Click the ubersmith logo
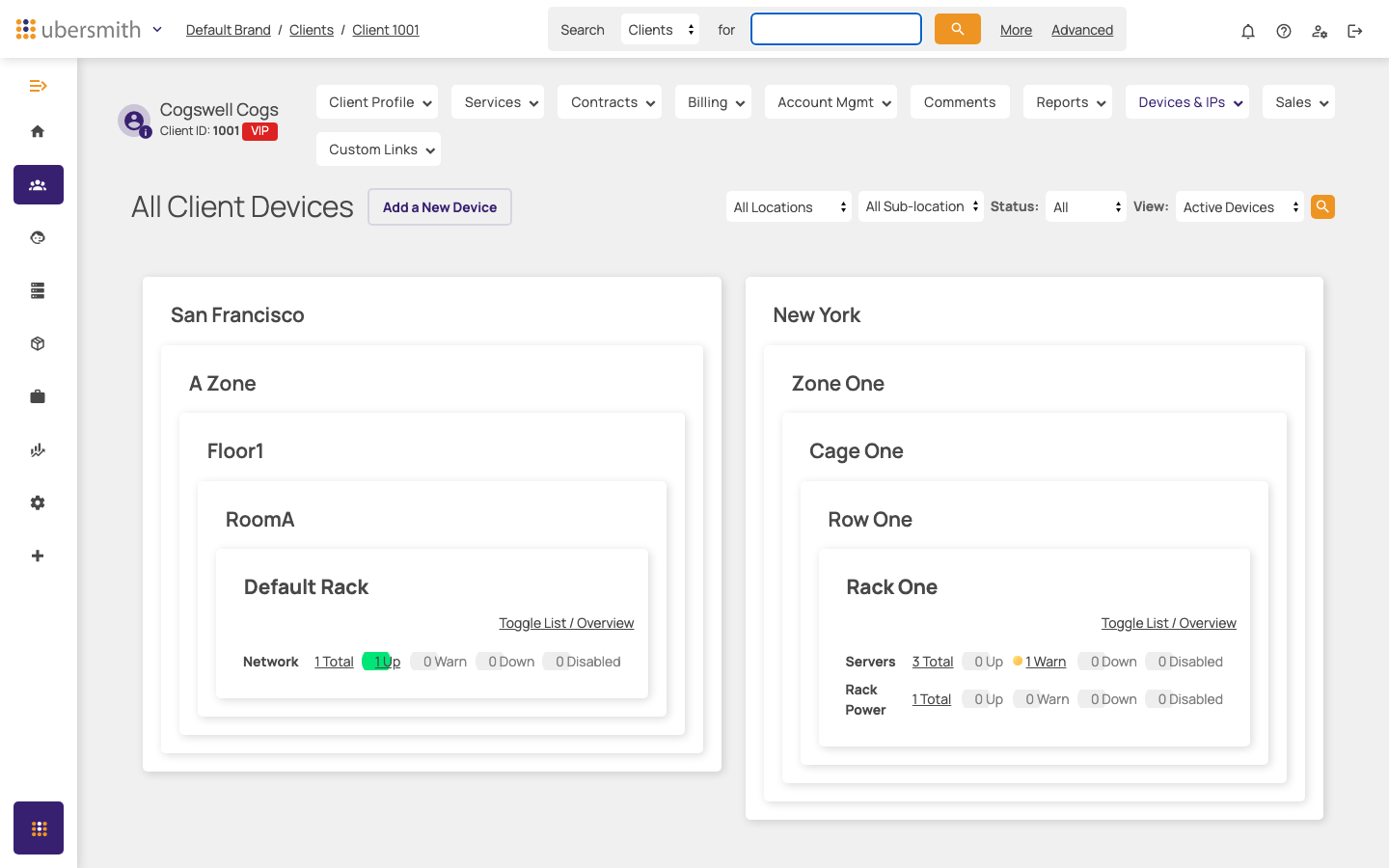Screen dimensions: 1389x868 click(x=79, y=30)
